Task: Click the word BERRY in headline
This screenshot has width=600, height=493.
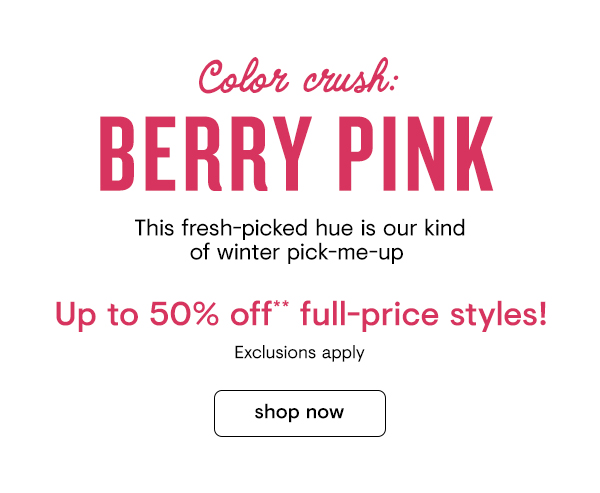Action: [205, 153]
